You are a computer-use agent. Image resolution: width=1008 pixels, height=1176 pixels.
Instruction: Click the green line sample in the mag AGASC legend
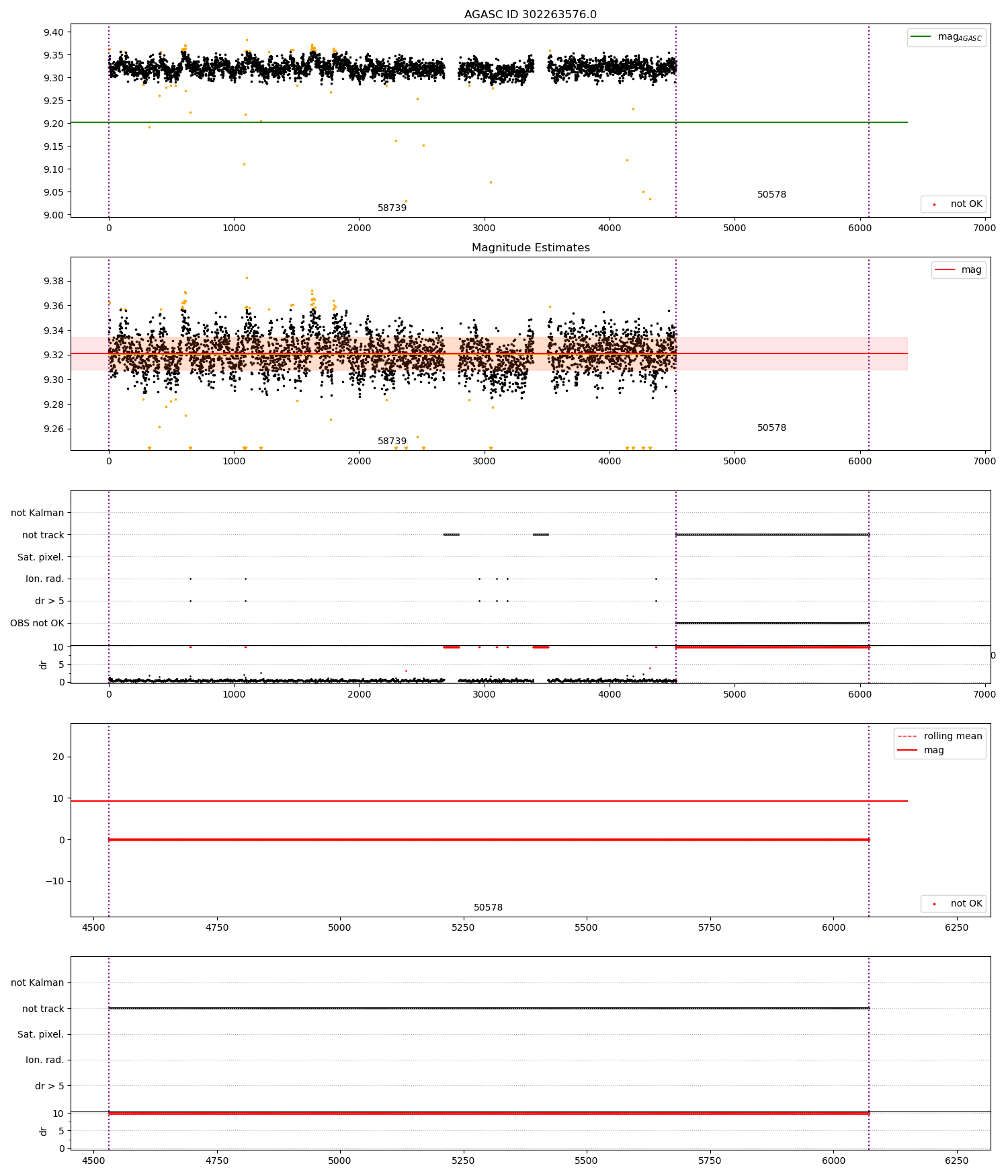921,37
